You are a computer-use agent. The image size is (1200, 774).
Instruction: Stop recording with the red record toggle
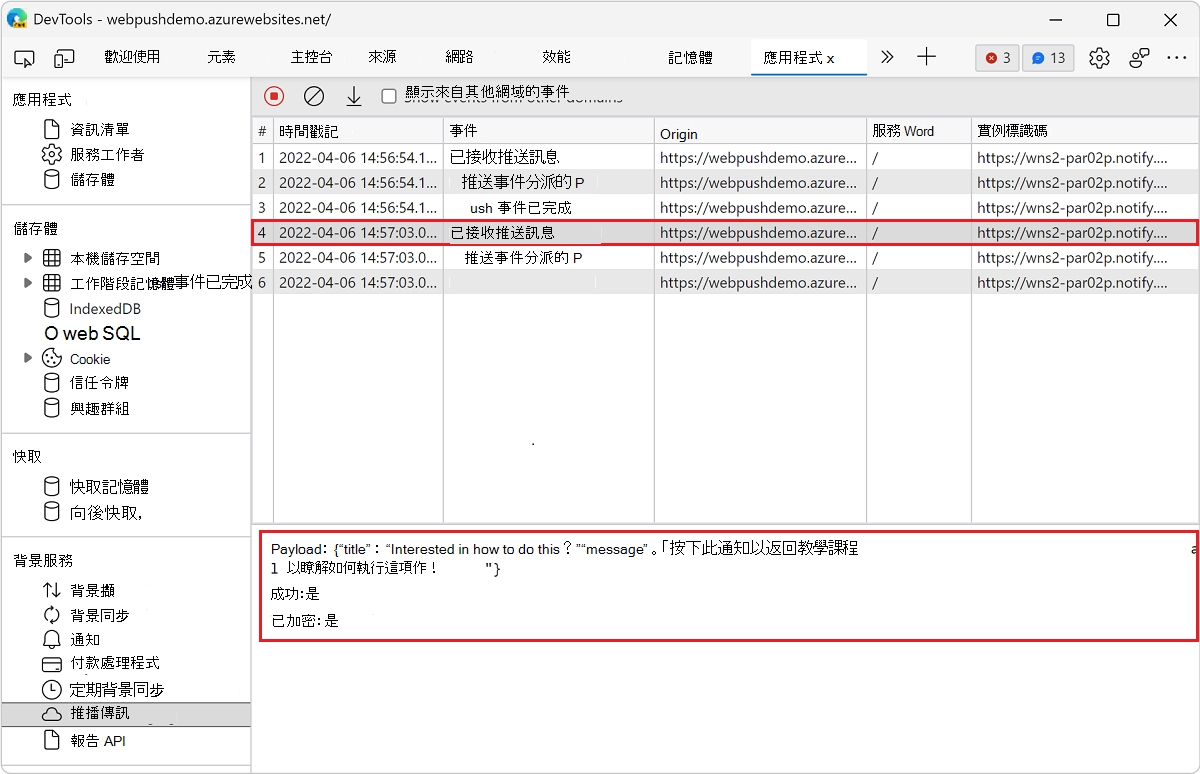(273, 96)
